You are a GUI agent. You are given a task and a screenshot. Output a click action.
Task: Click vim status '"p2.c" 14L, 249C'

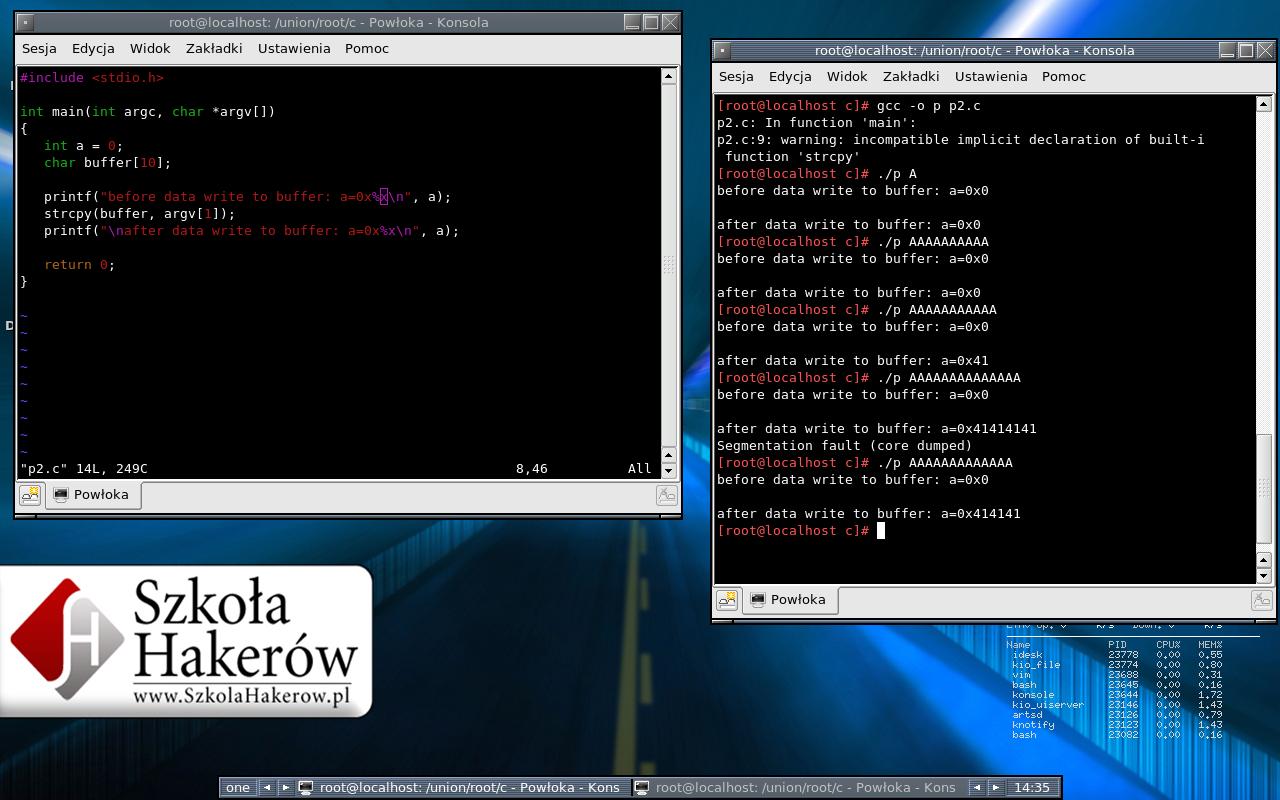(x=84, y=468)
